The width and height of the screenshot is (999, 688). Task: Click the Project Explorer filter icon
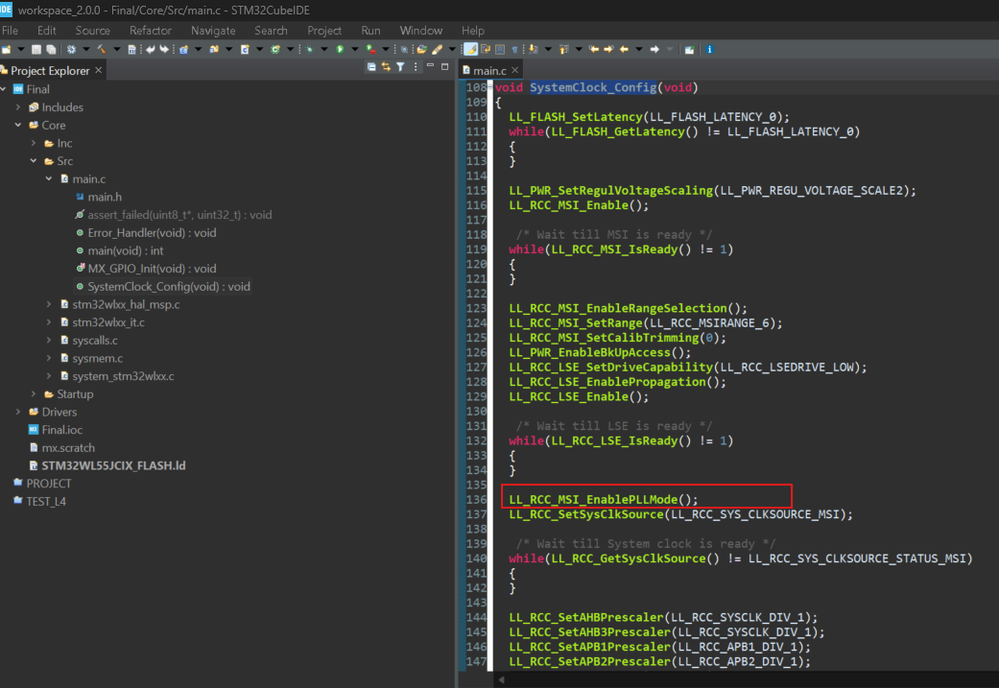tap(400, 68)
